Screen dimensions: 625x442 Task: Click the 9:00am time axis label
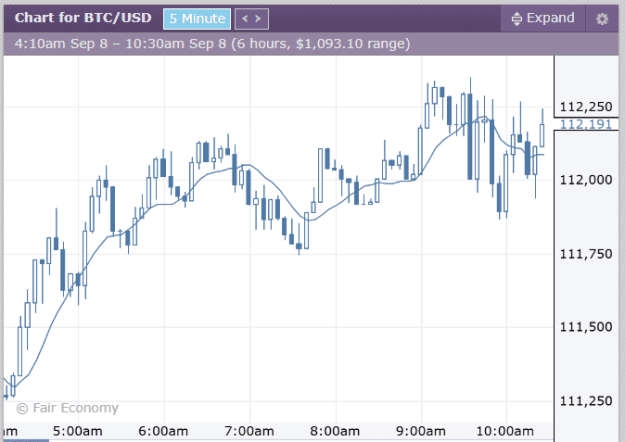click(421, 431)
